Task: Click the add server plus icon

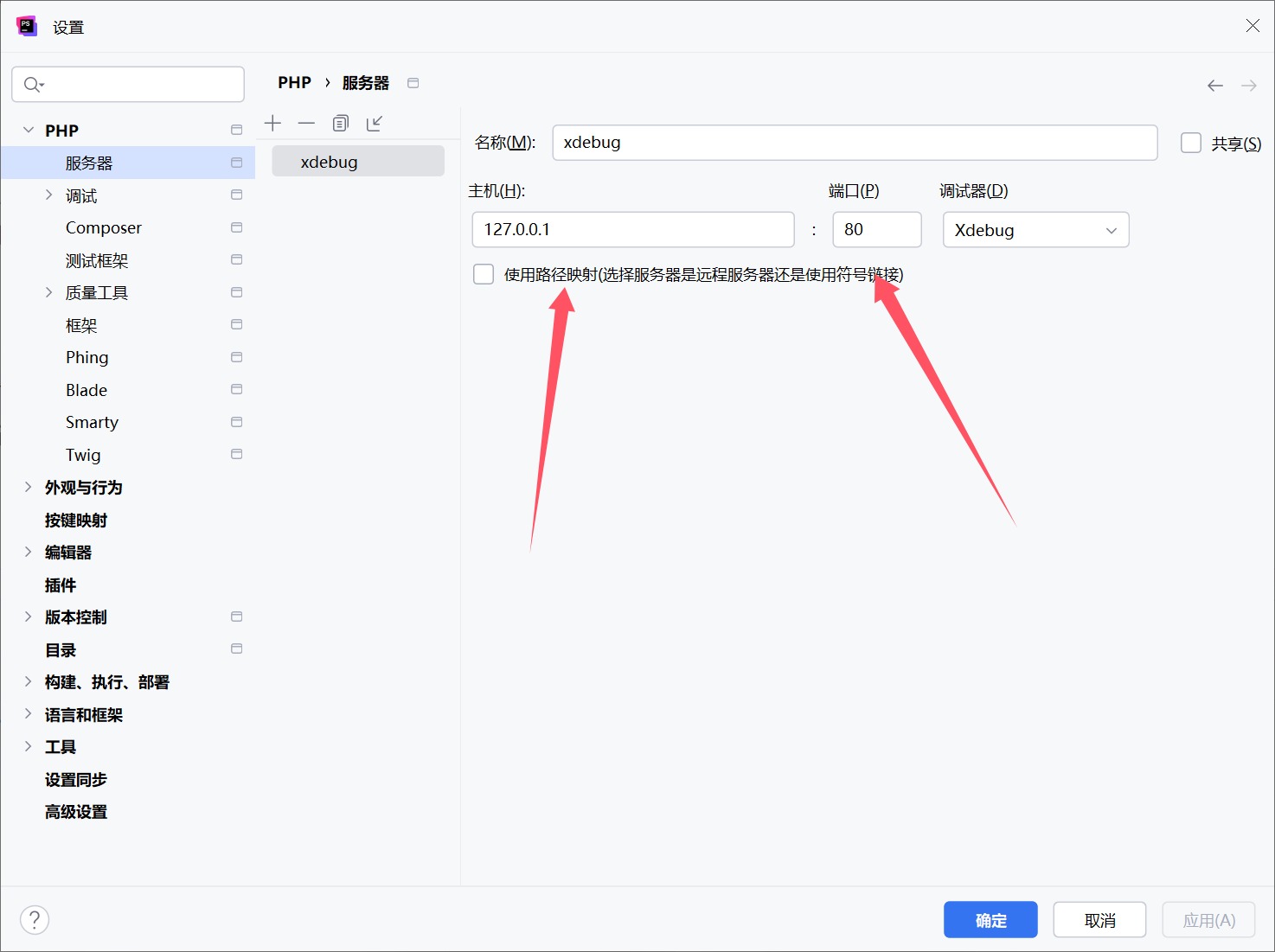Action: click(x=272, y=123)
